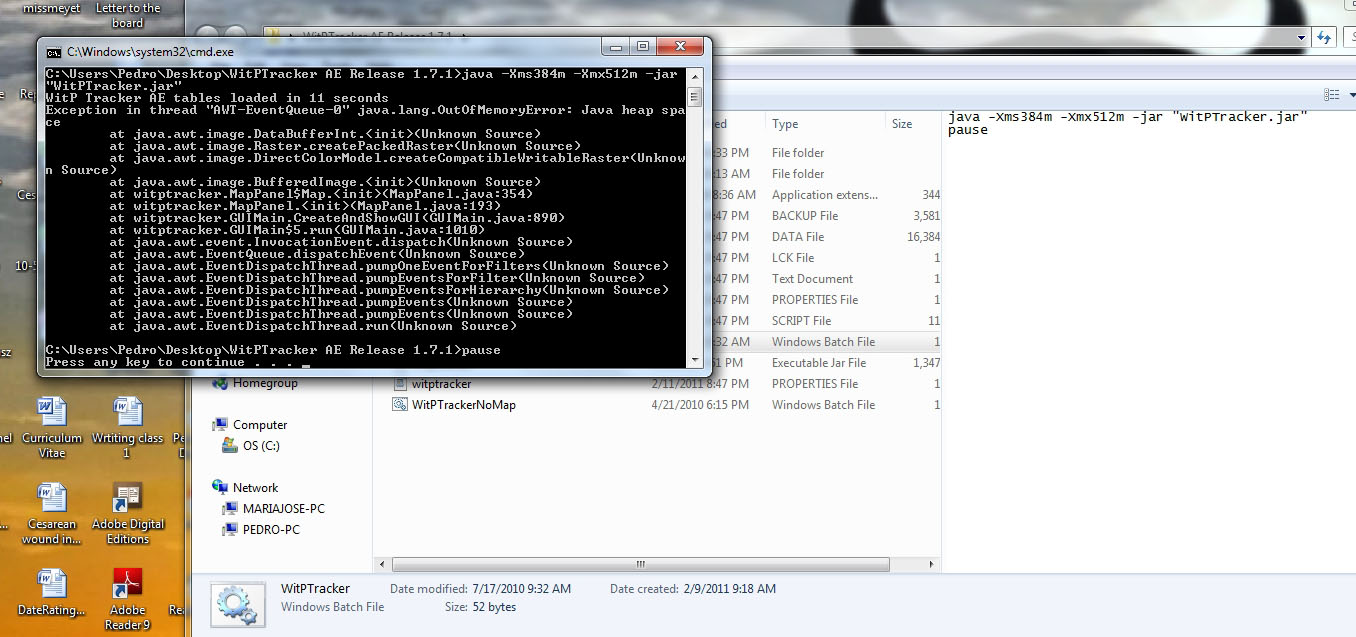Viewport: 1356px width, 637px height.
Task: Click the Explorer address bar refresh icon
Action: (x=1324, y=37)
